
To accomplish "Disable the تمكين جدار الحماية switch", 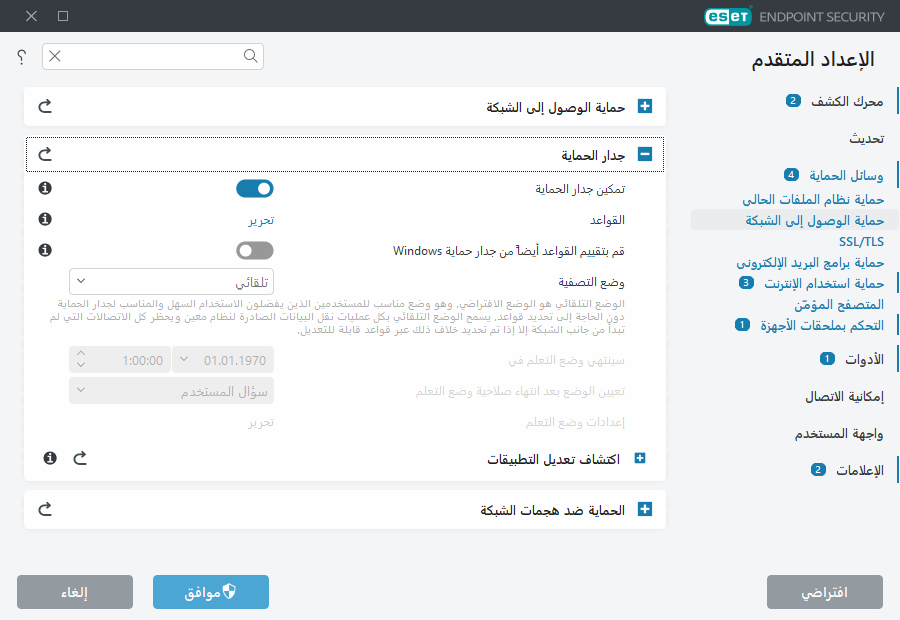I will click(x=256, y=188).
